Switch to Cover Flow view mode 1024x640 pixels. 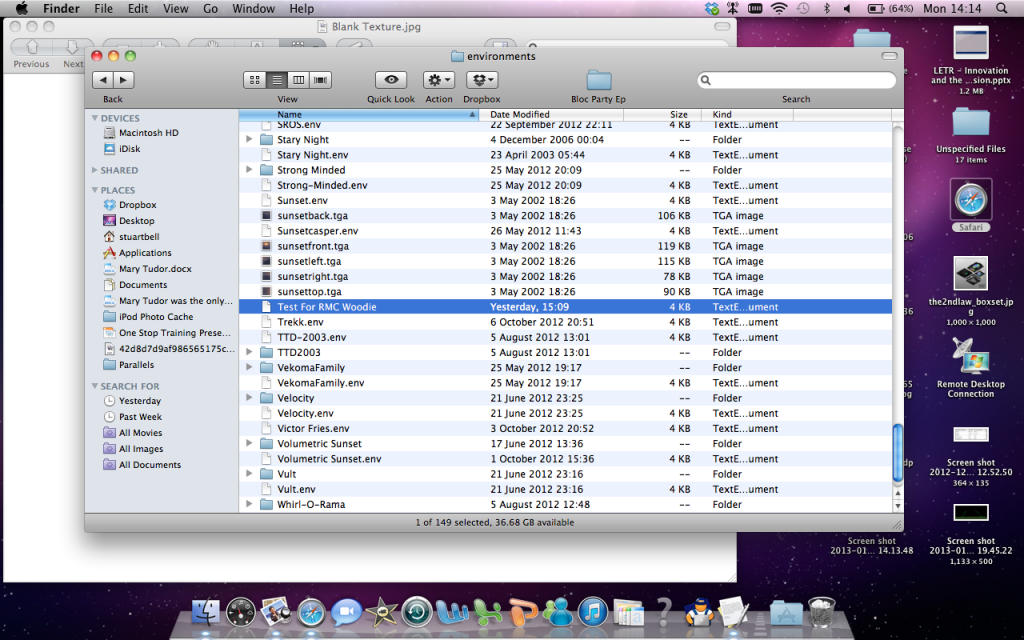(x=321, y=80)
